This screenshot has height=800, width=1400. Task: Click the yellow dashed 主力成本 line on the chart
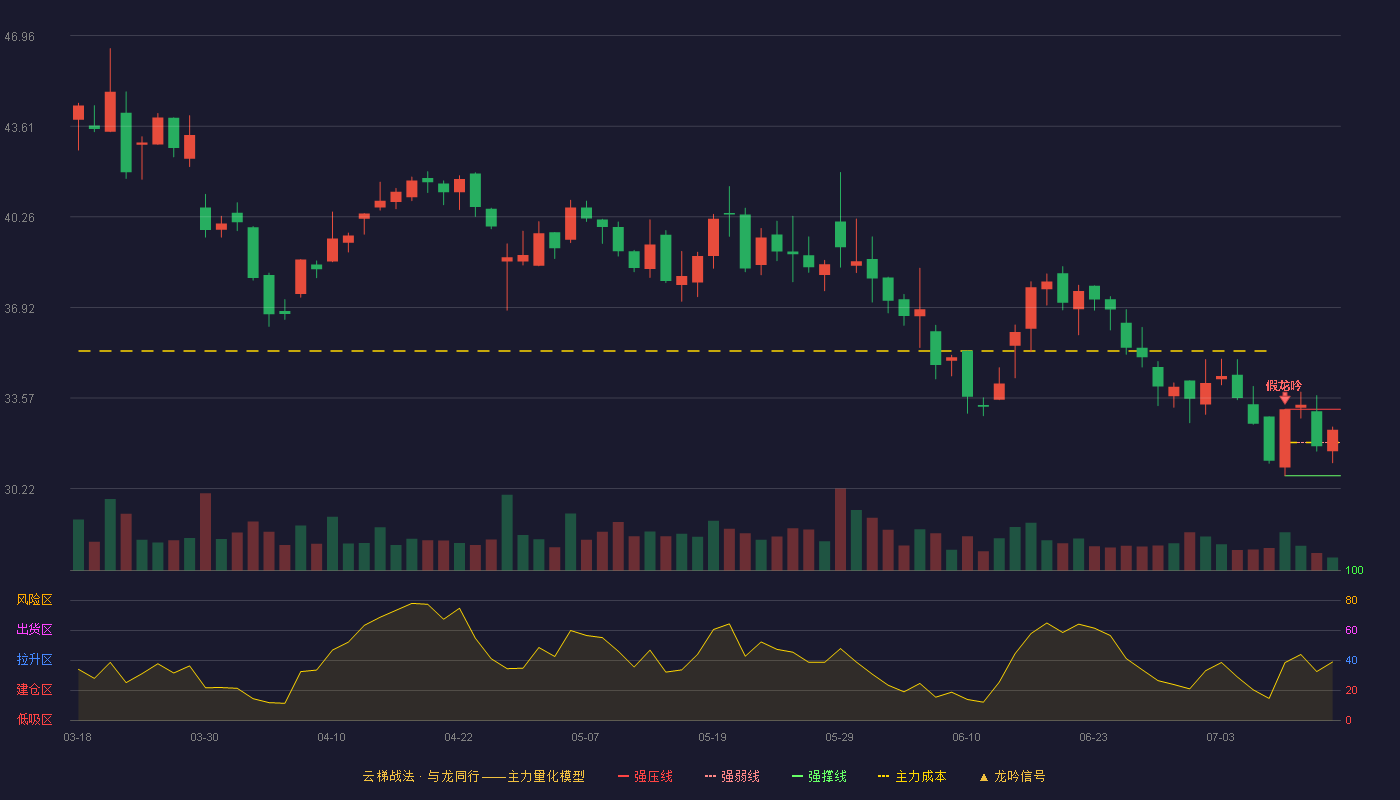point(673,351)
